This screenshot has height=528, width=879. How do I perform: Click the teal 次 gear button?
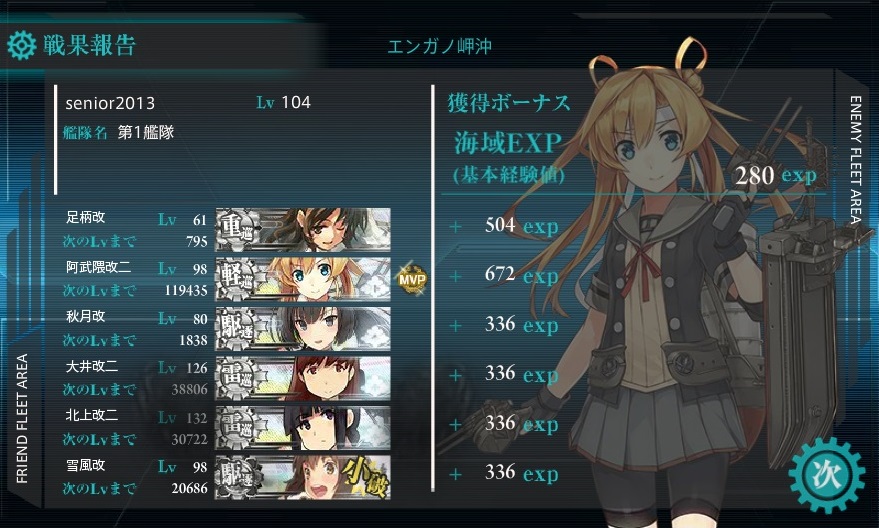pos(827,475)
